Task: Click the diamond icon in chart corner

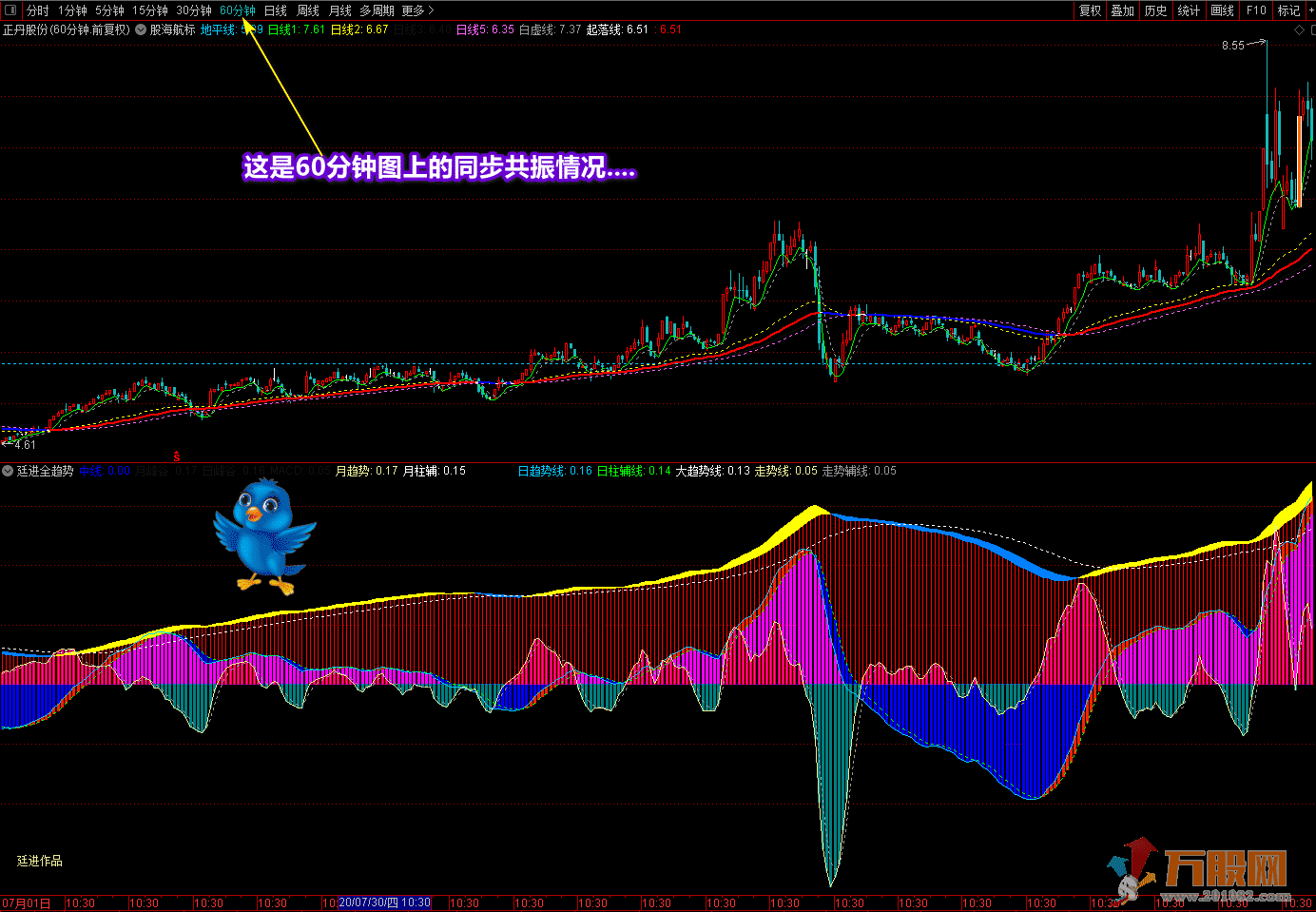Action: coord(1300,30)
